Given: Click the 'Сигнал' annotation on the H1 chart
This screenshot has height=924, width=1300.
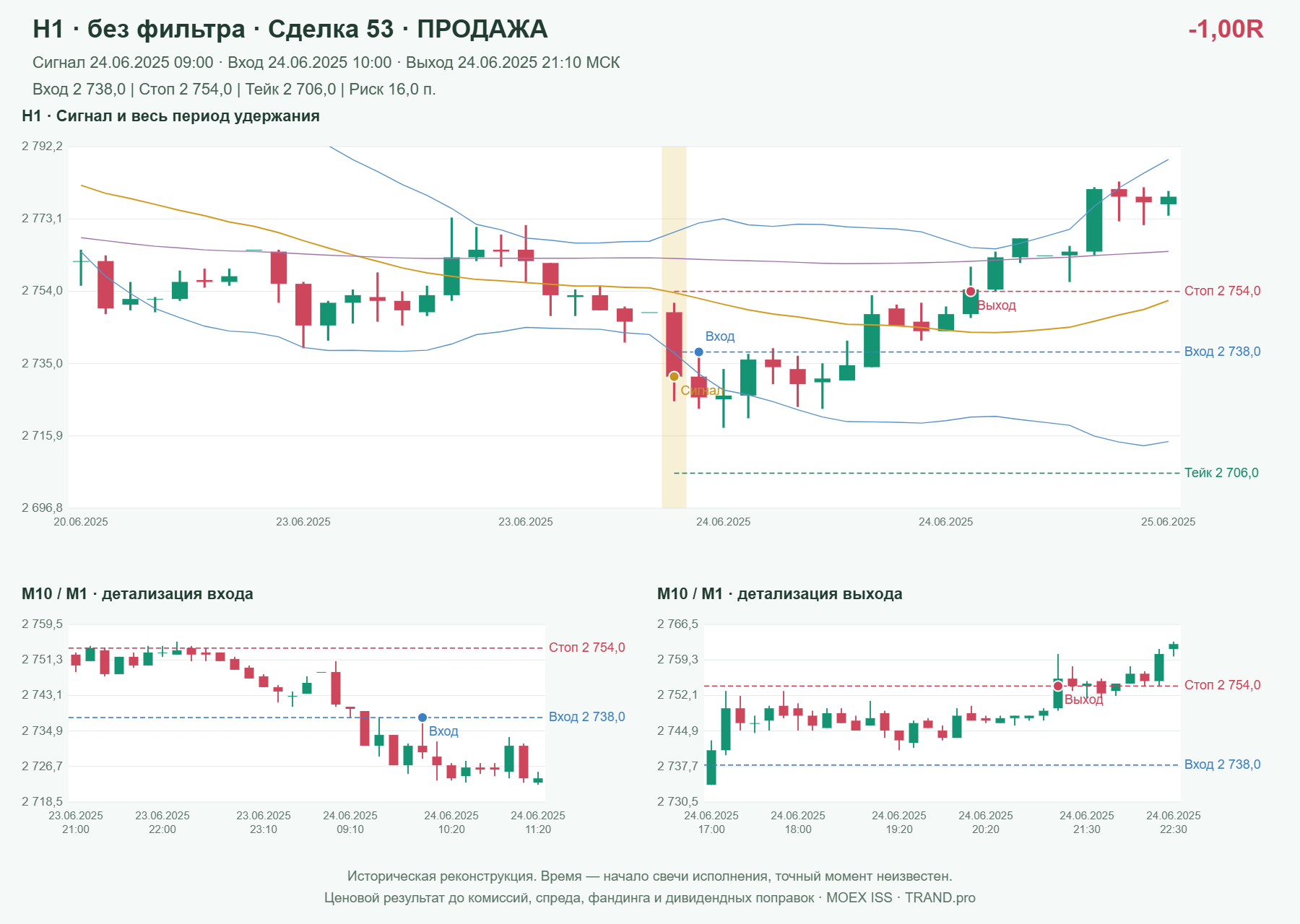Looking at the screenshot, I should [701, 391].
